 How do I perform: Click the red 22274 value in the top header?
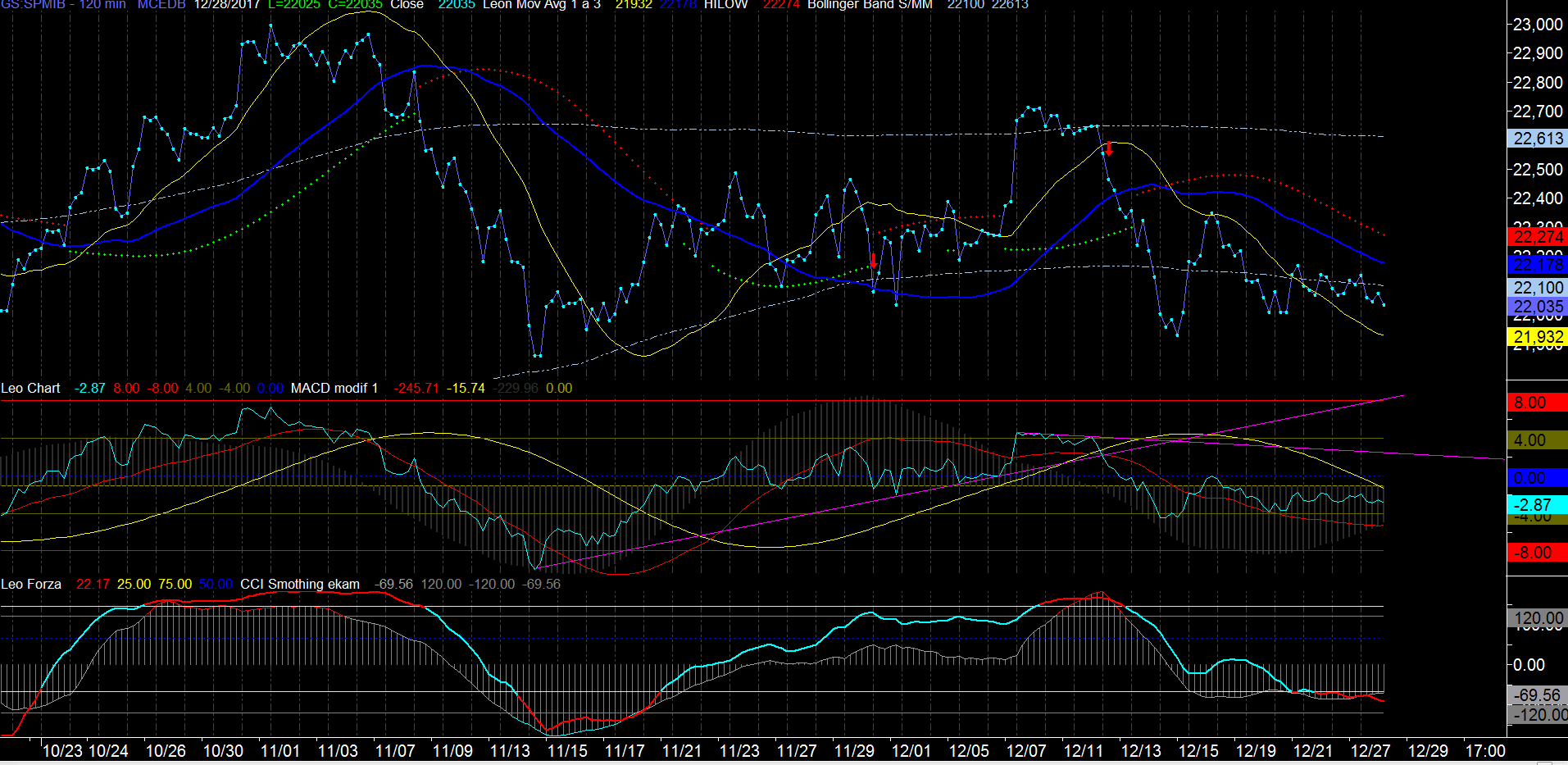coord(782,4)
